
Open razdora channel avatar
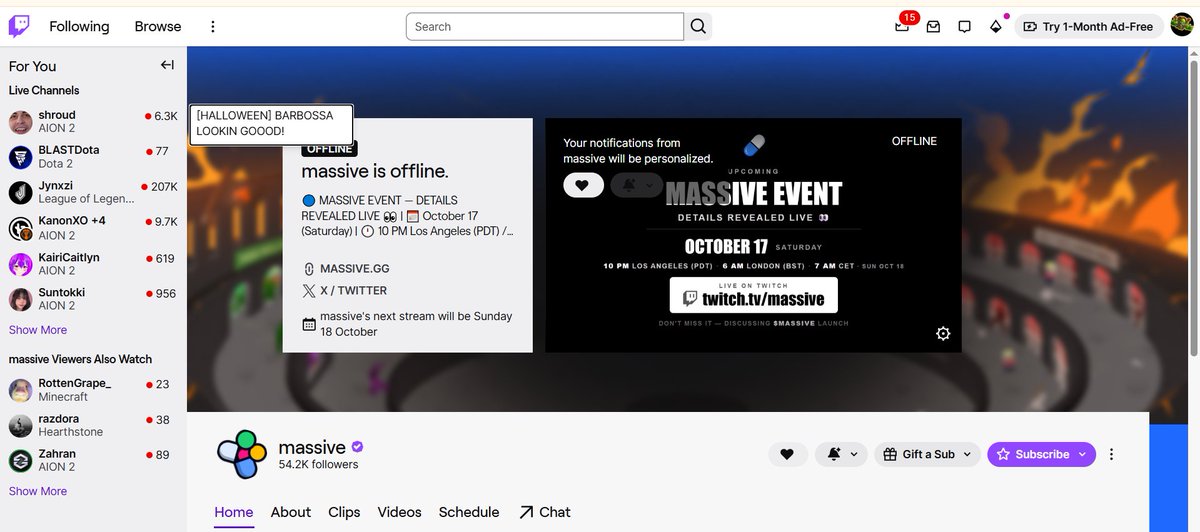coord(21,426)
